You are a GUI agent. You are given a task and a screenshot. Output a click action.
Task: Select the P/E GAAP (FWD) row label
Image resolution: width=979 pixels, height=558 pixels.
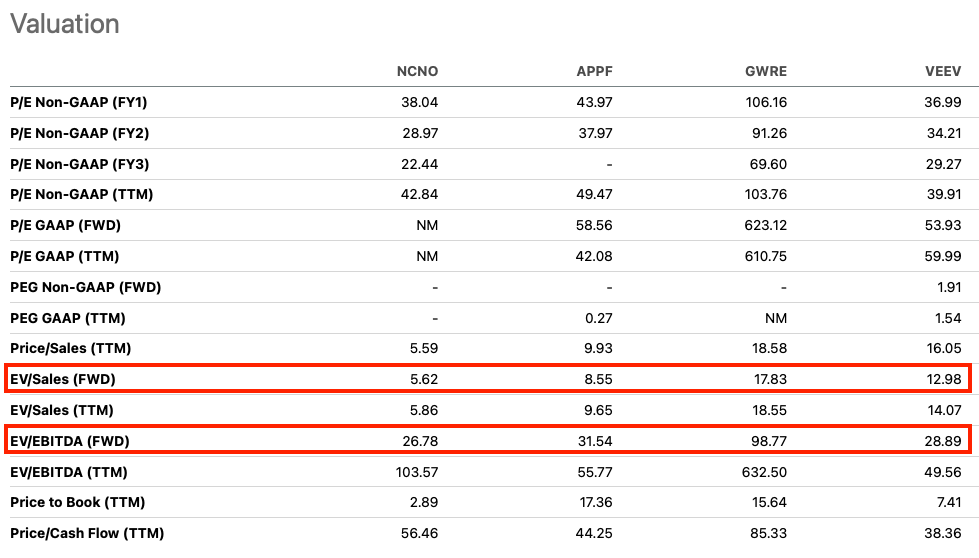tap(66, 225)
